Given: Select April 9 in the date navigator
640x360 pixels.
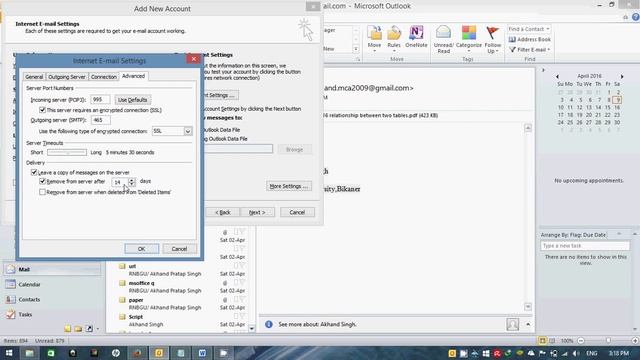Looking at the screenshot, I should point(618,100).
